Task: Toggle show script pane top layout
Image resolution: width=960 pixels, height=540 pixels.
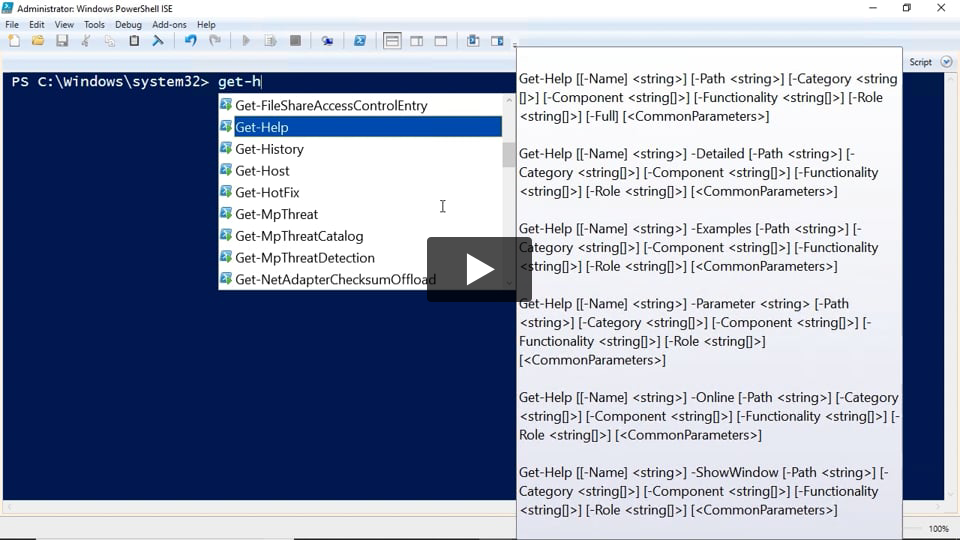Action: [392, 41]
